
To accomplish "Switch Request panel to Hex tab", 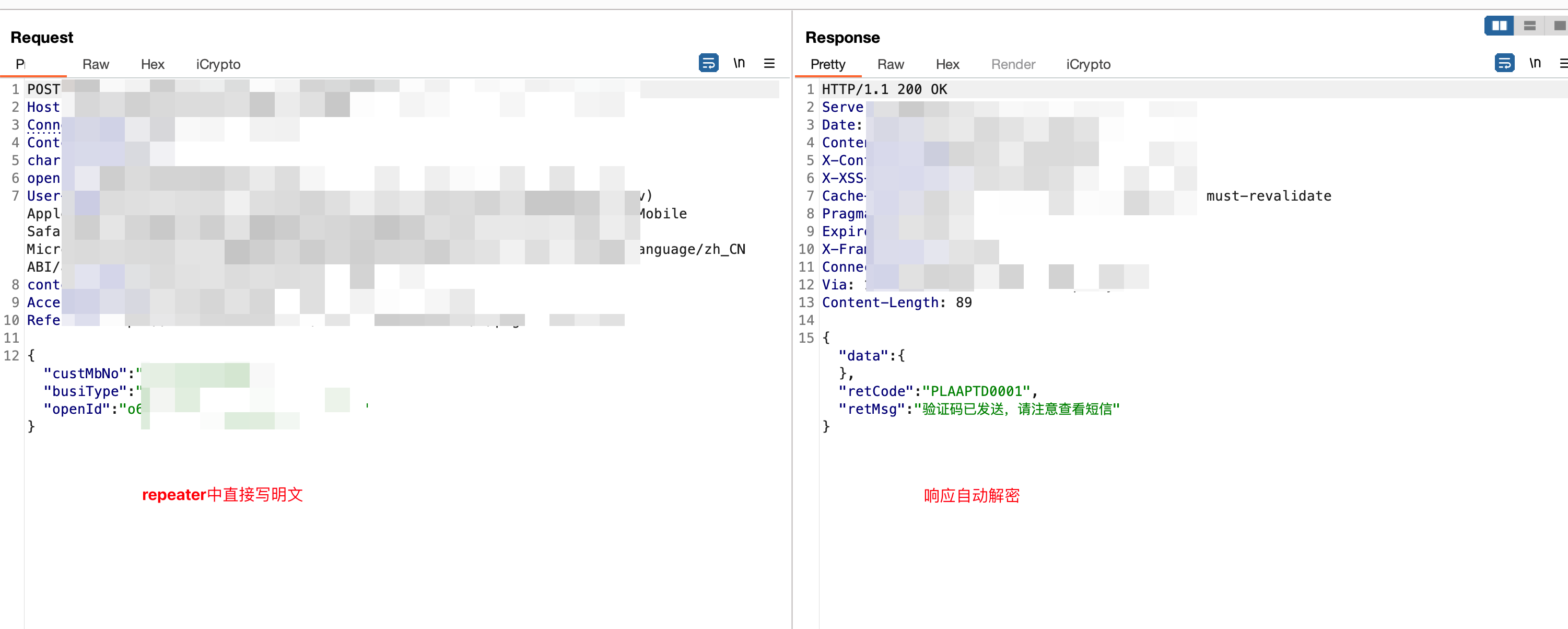I will click(x=153, y=65).
